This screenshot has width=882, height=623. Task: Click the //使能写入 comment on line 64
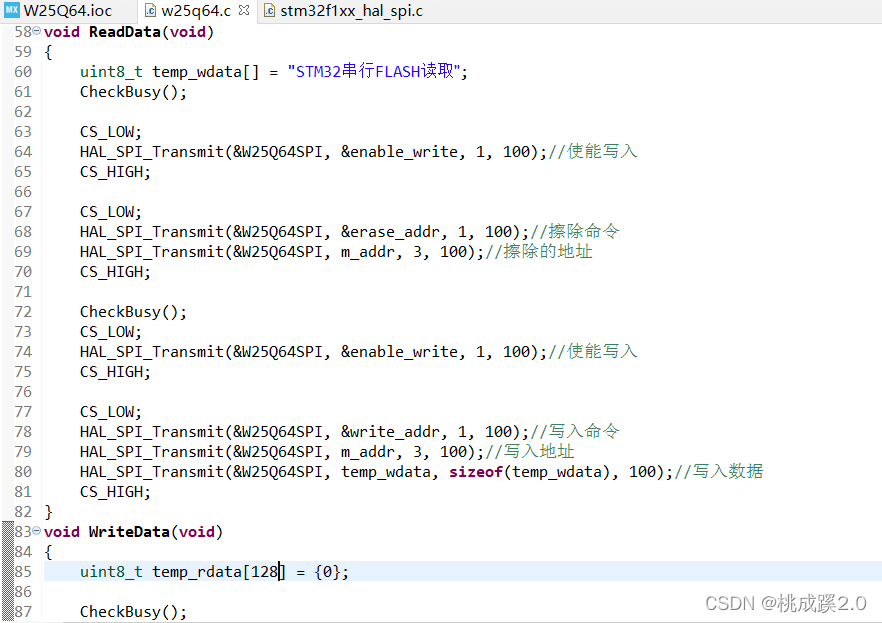[593, 151]
